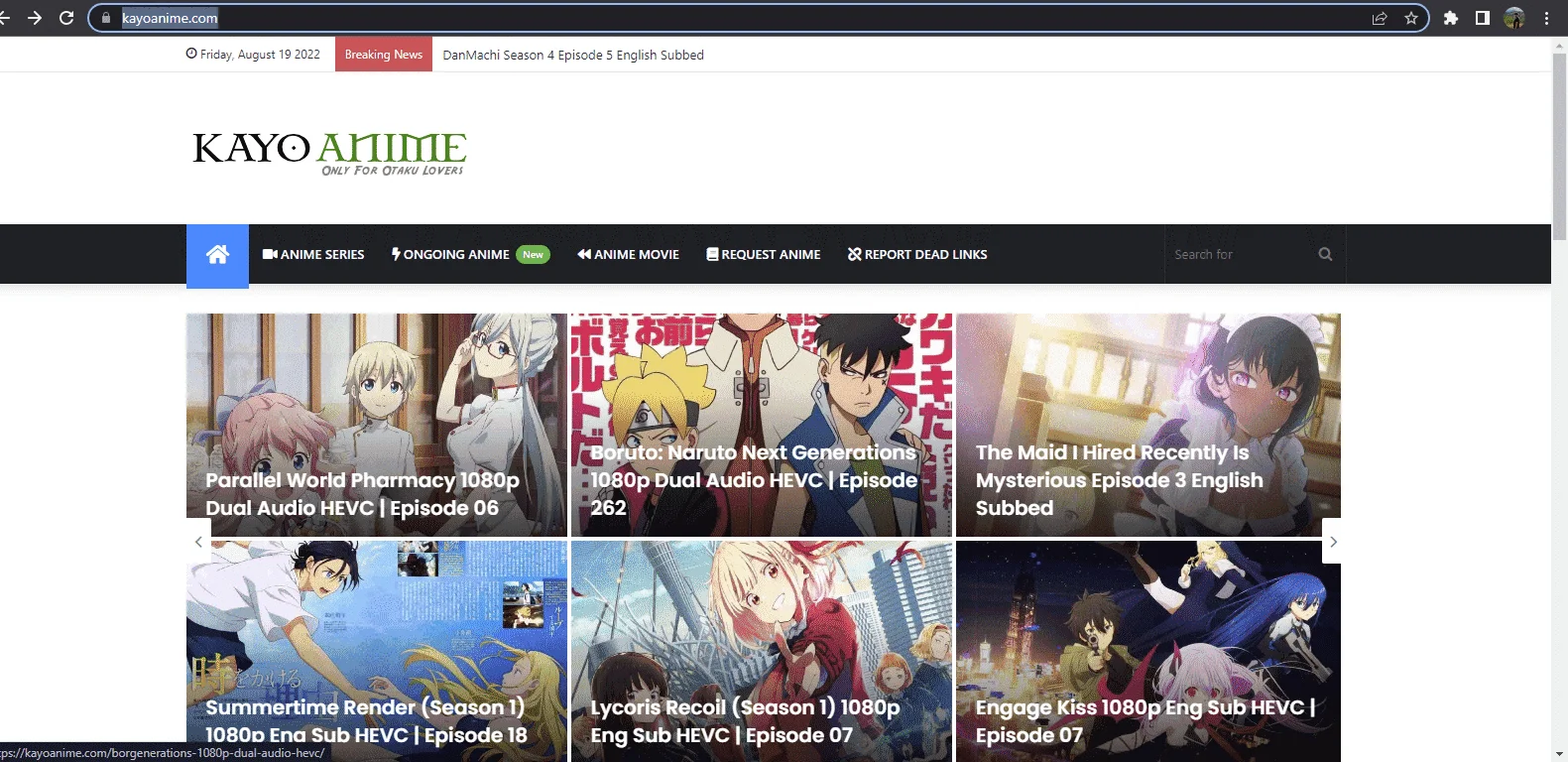1568x762 pixels.
Task: Click the home icon in the navigation bar
Action: click(217, 255)
